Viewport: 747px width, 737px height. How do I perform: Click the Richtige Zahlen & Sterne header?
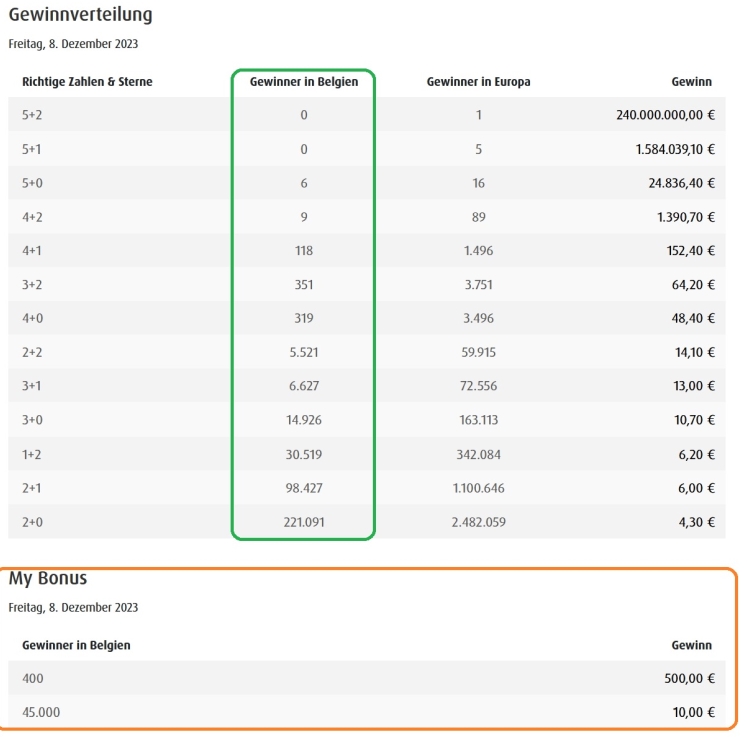(x=87, y=81)
